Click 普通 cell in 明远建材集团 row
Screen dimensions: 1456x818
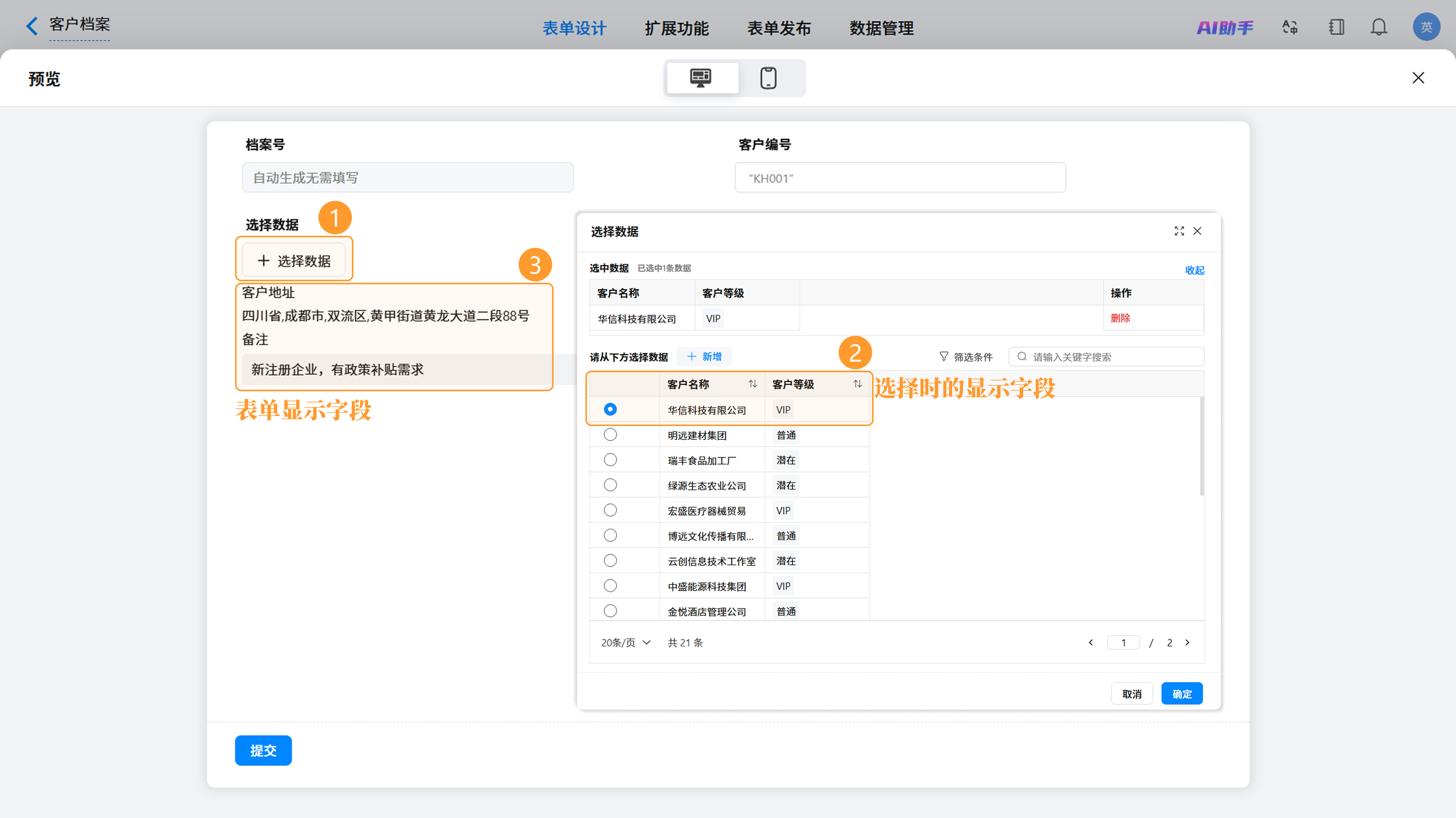coord(786,435)
